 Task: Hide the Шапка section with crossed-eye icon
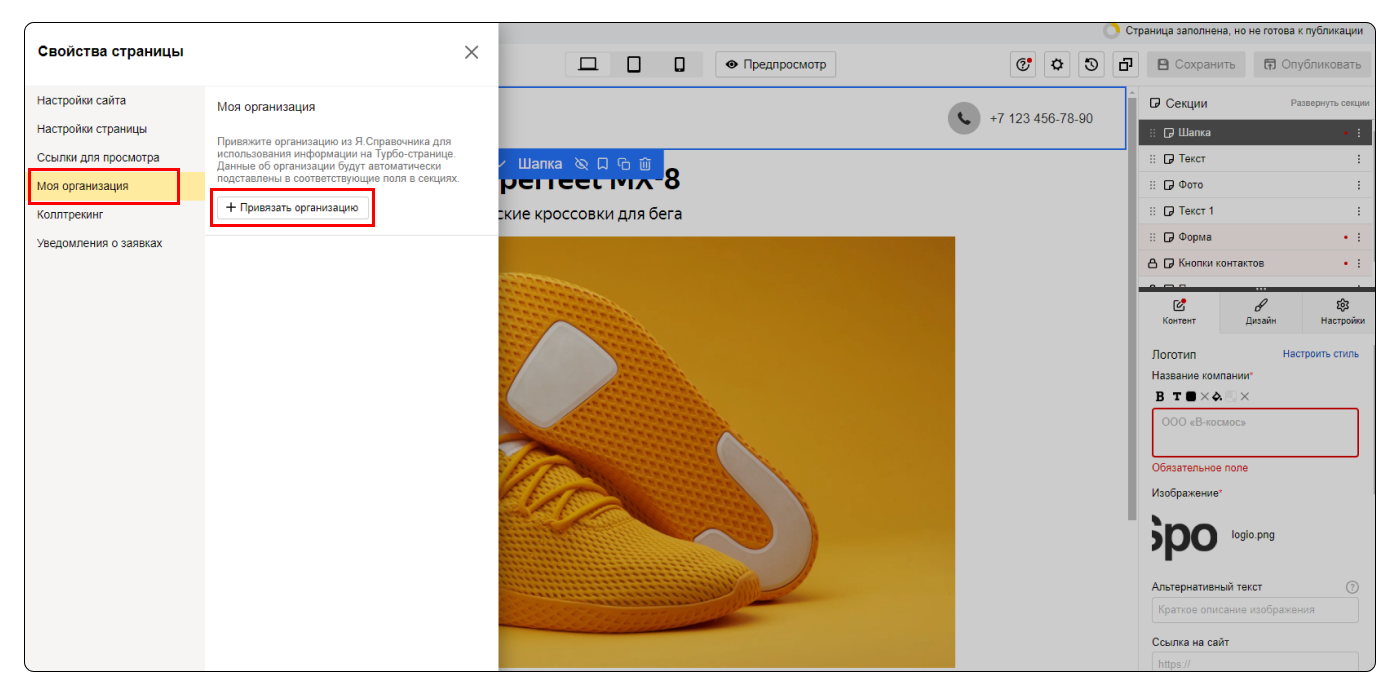pyautogui.click(x=582, y=164)
